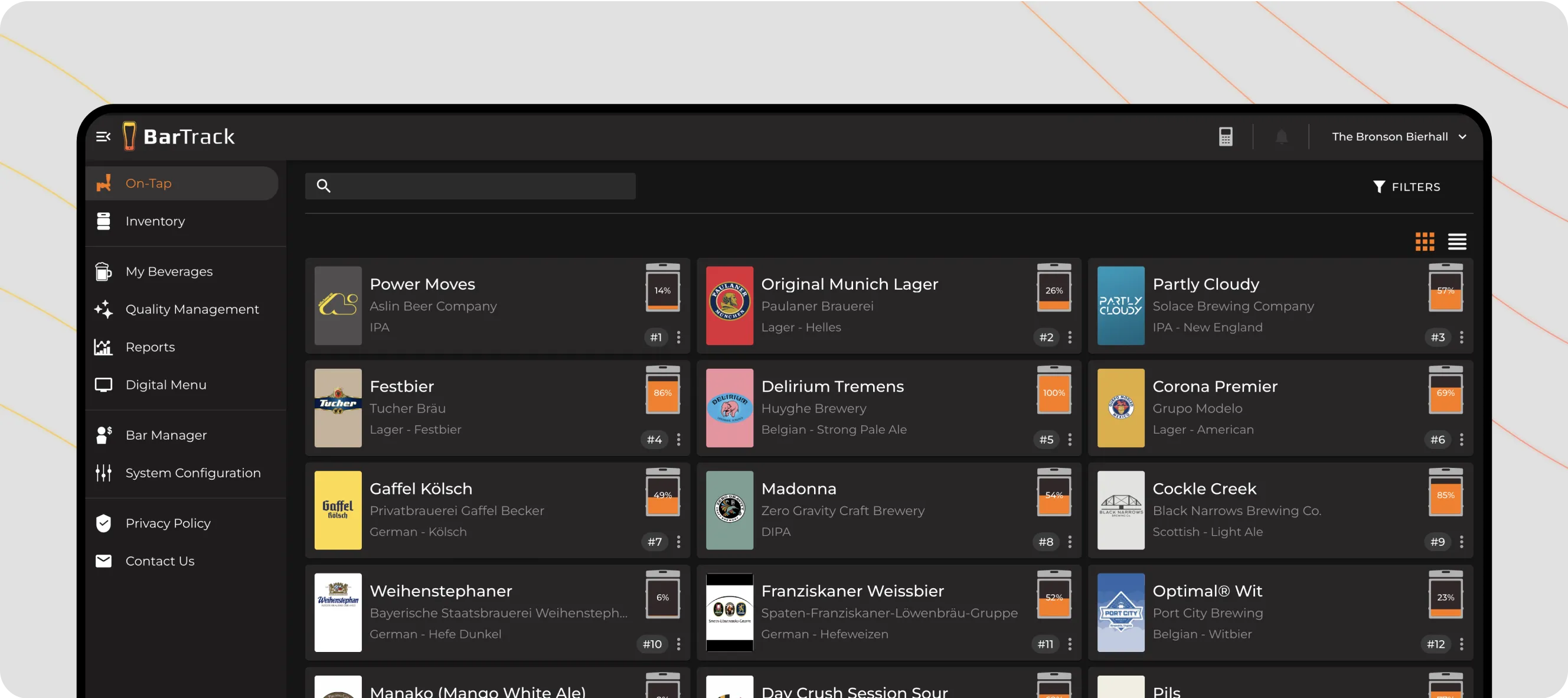The image size is (1568, 698).
Task: Open the Reports page
Action: [150, 347]
